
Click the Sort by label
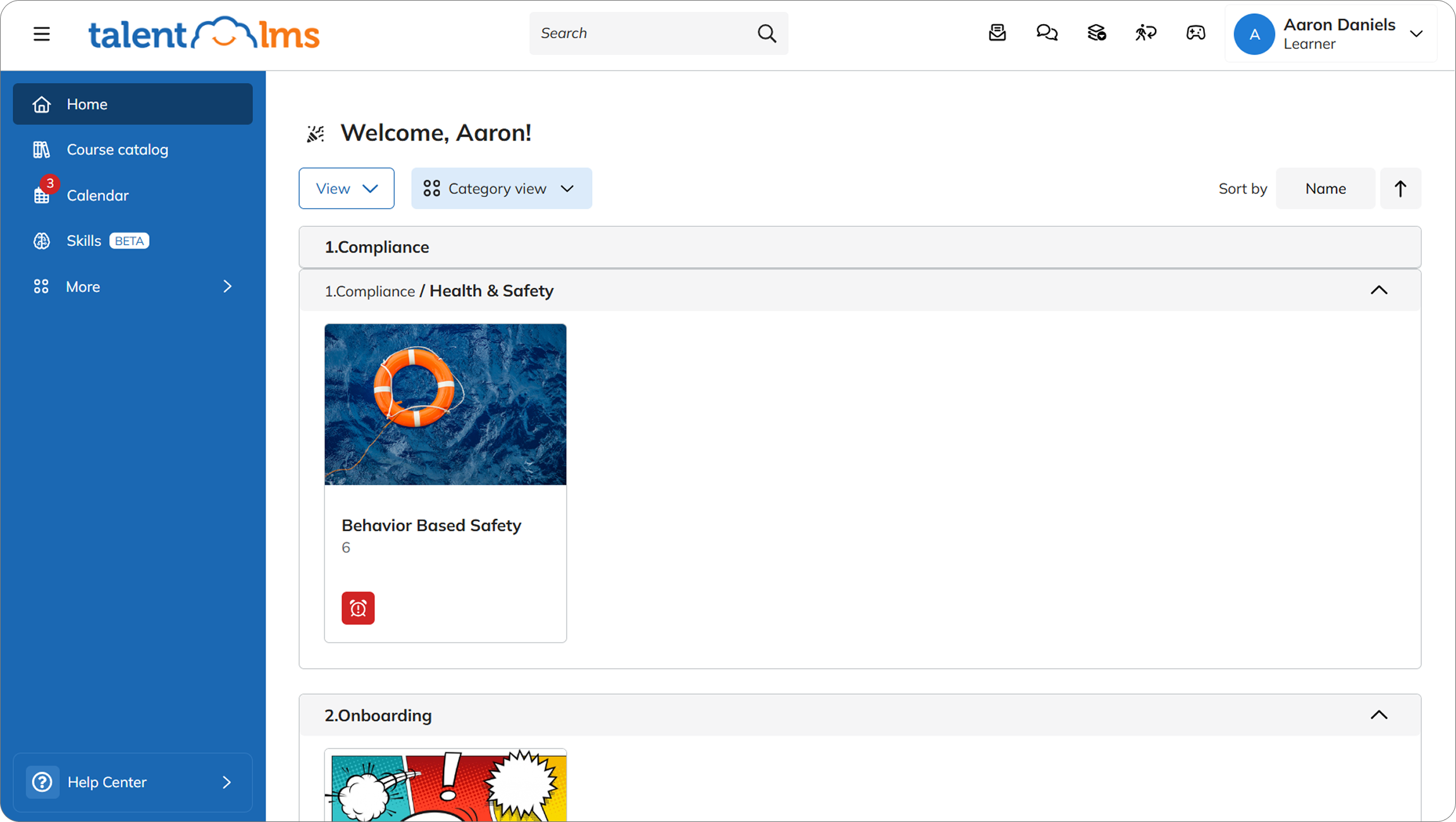pos(1243,189)
